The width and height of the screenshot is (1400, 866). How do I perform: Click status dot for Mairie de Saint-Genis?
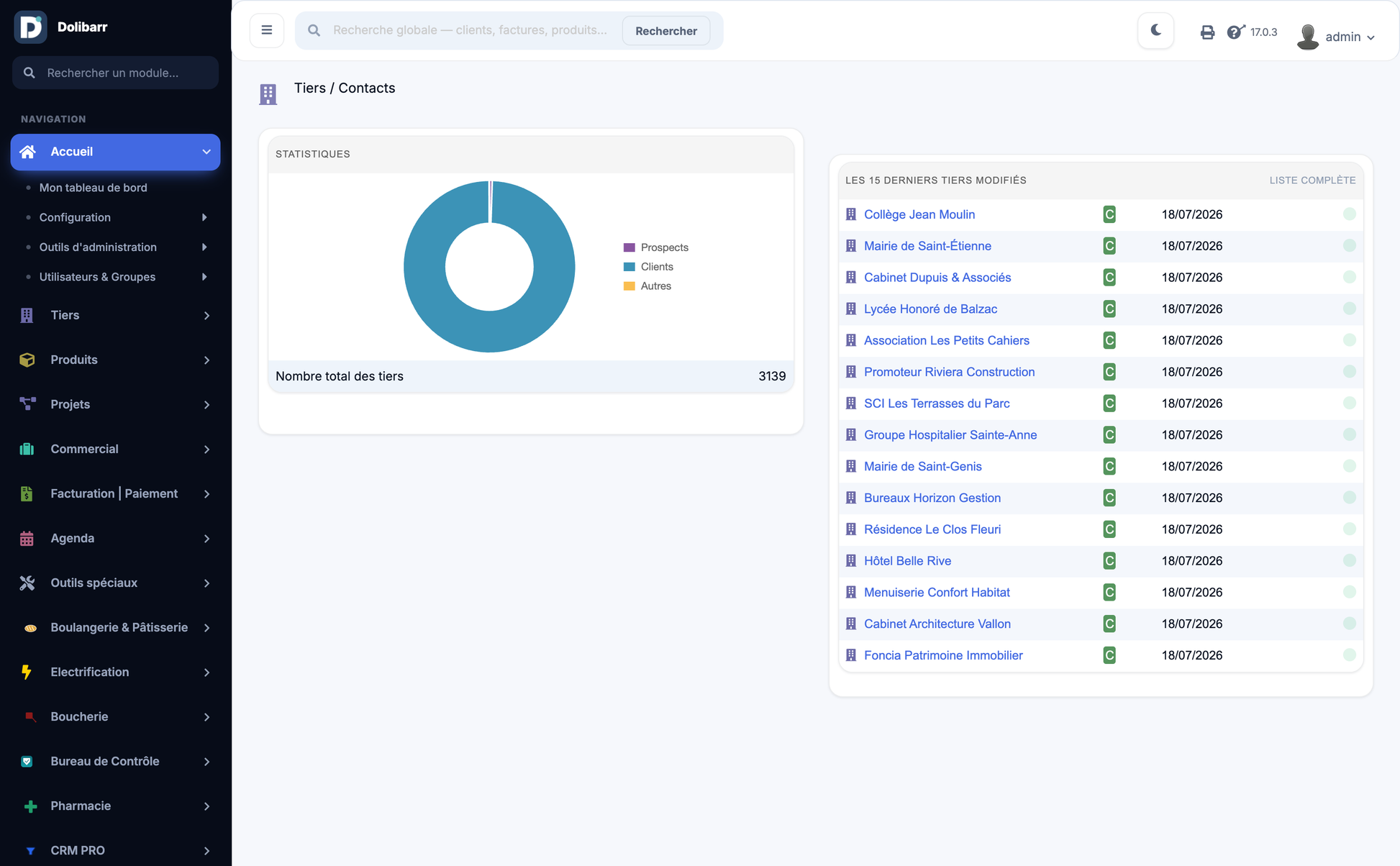pos(1349,466)
